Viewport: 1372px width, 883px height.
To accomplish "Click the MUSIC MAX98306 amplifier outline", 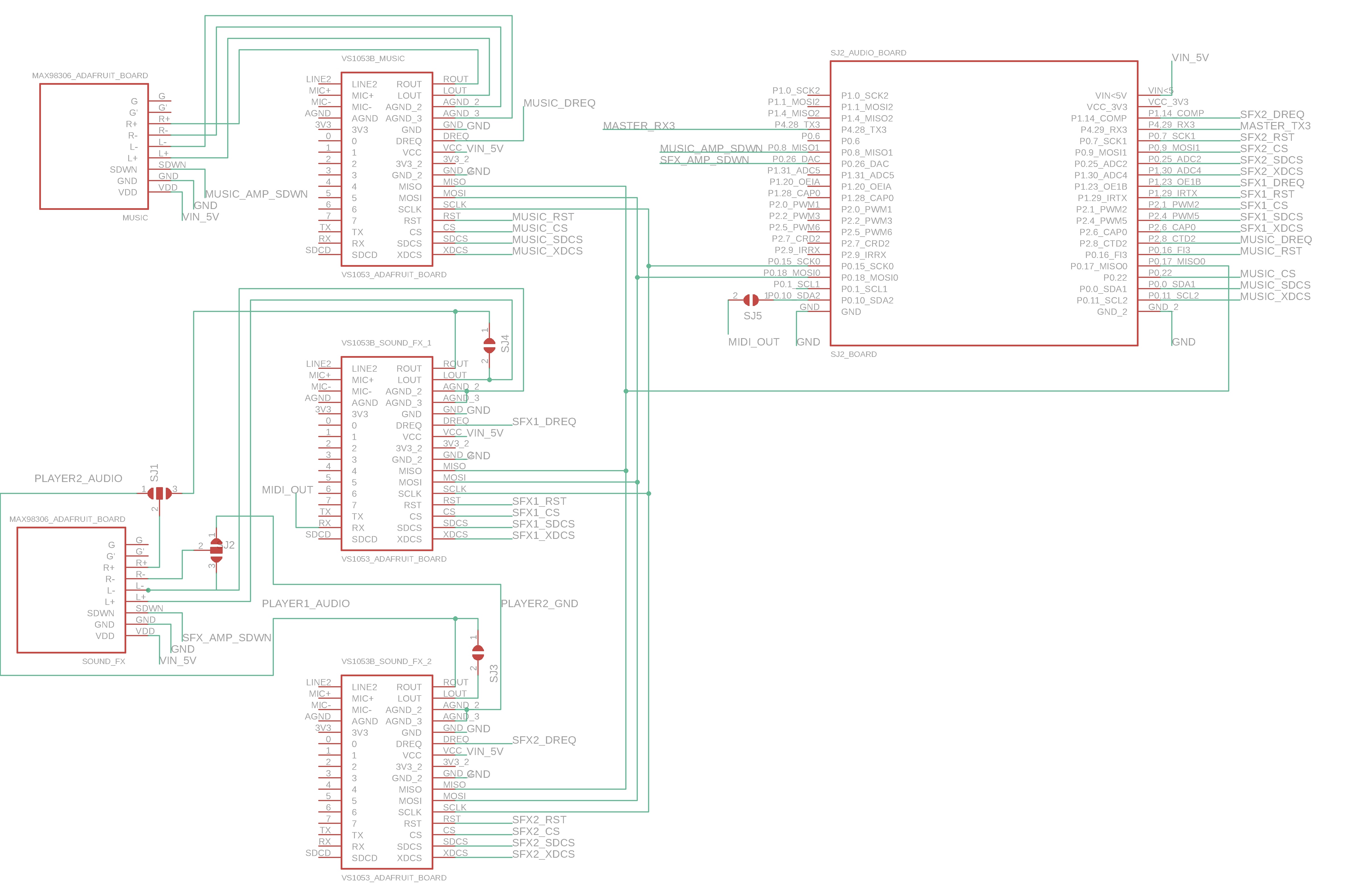I will pos(94,146).
